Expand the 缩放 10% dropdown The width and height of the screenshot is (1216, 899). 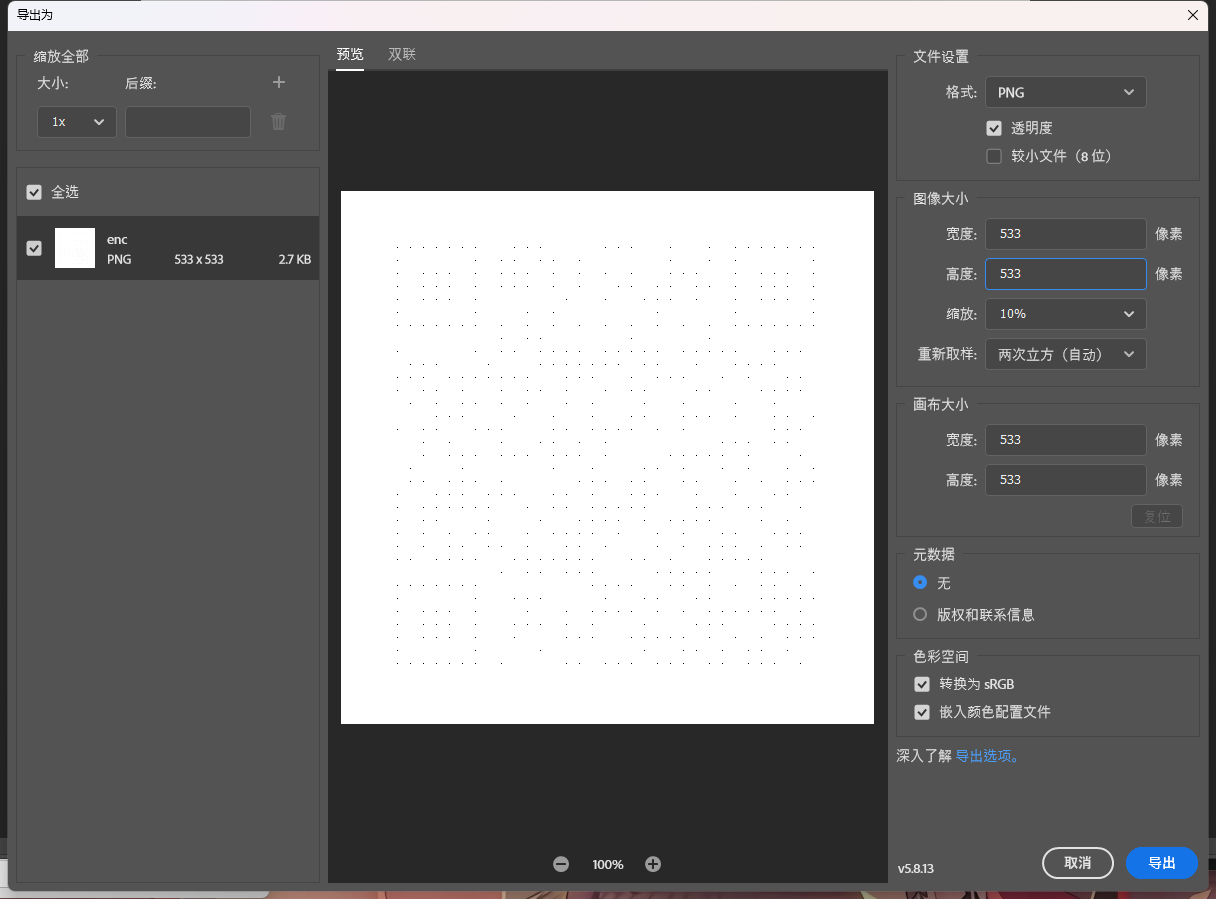pyautogui.click(x=1065, y=314)
